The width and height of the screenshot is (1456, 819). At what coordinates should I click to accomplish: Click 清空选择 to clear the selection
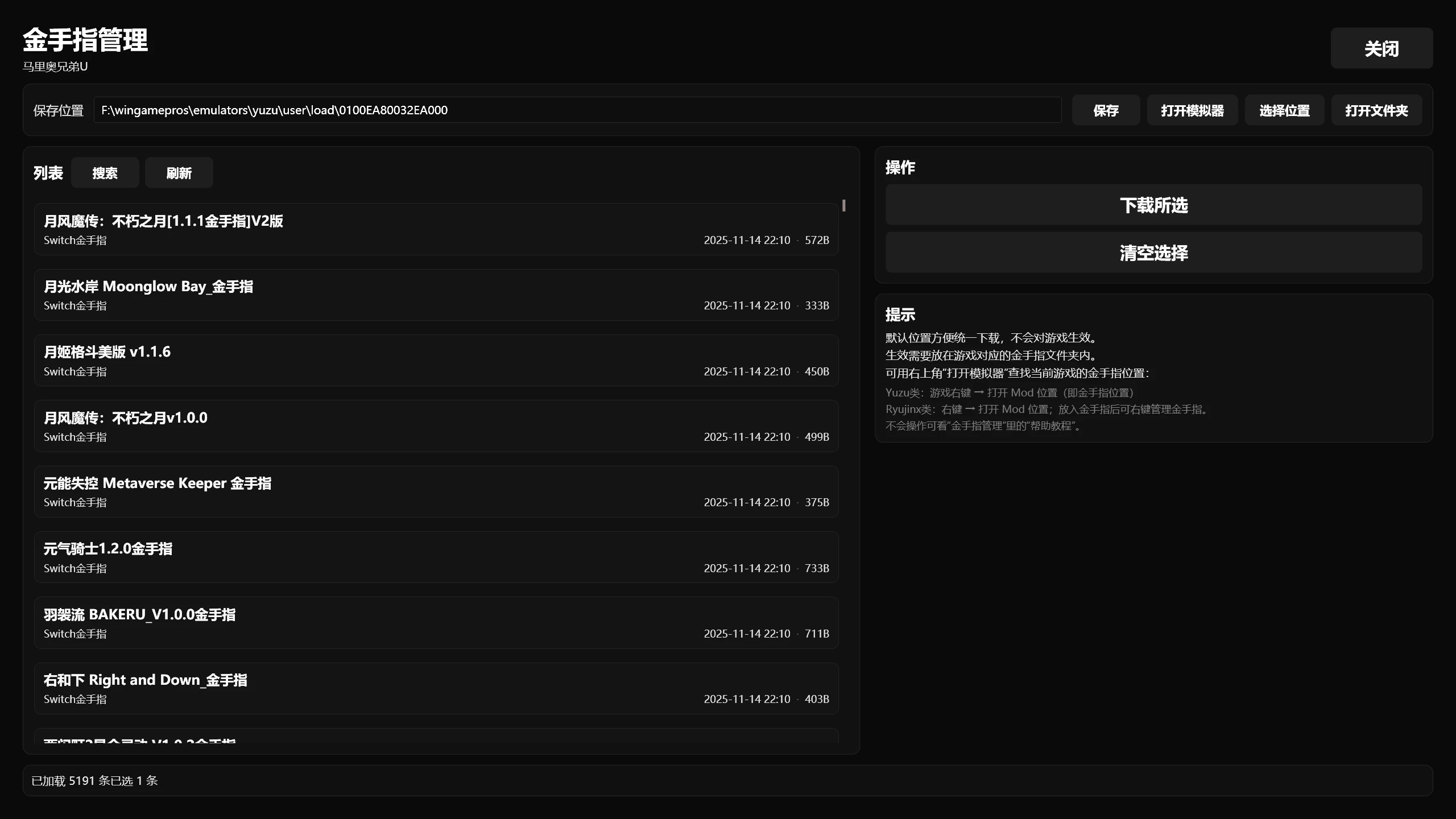(x=1153, y=253)
